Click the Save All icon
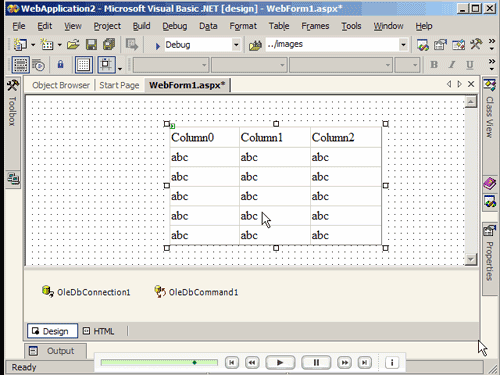 coord(109,45)
